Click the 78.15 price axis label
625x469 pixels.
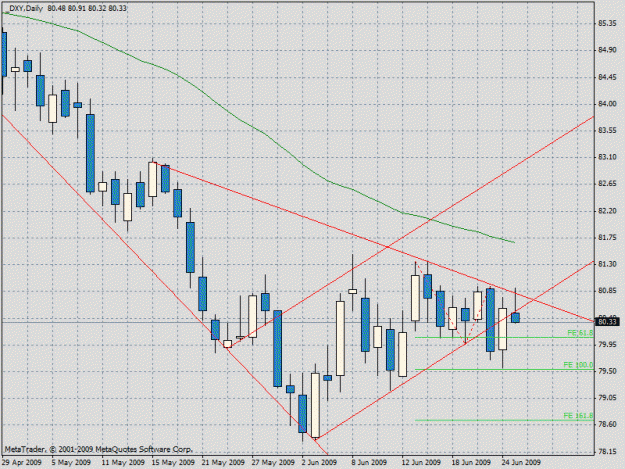(607, 451)
